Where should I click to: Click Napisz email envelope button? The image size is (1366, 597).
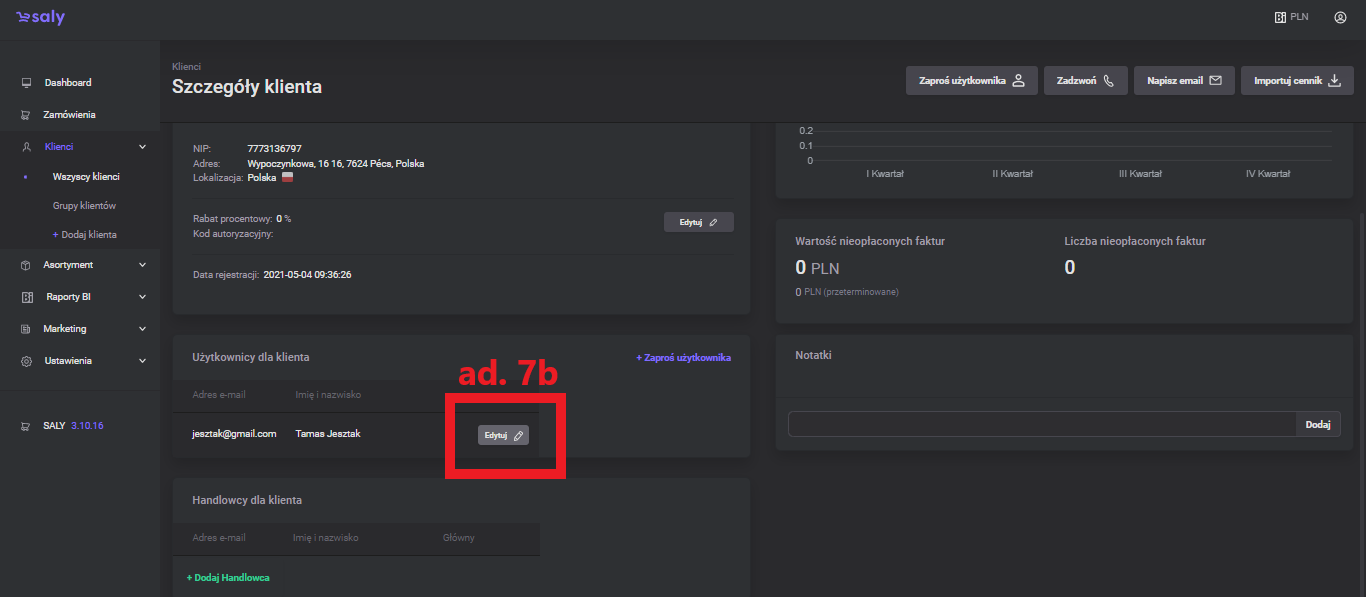click(x=1184, y=81)
